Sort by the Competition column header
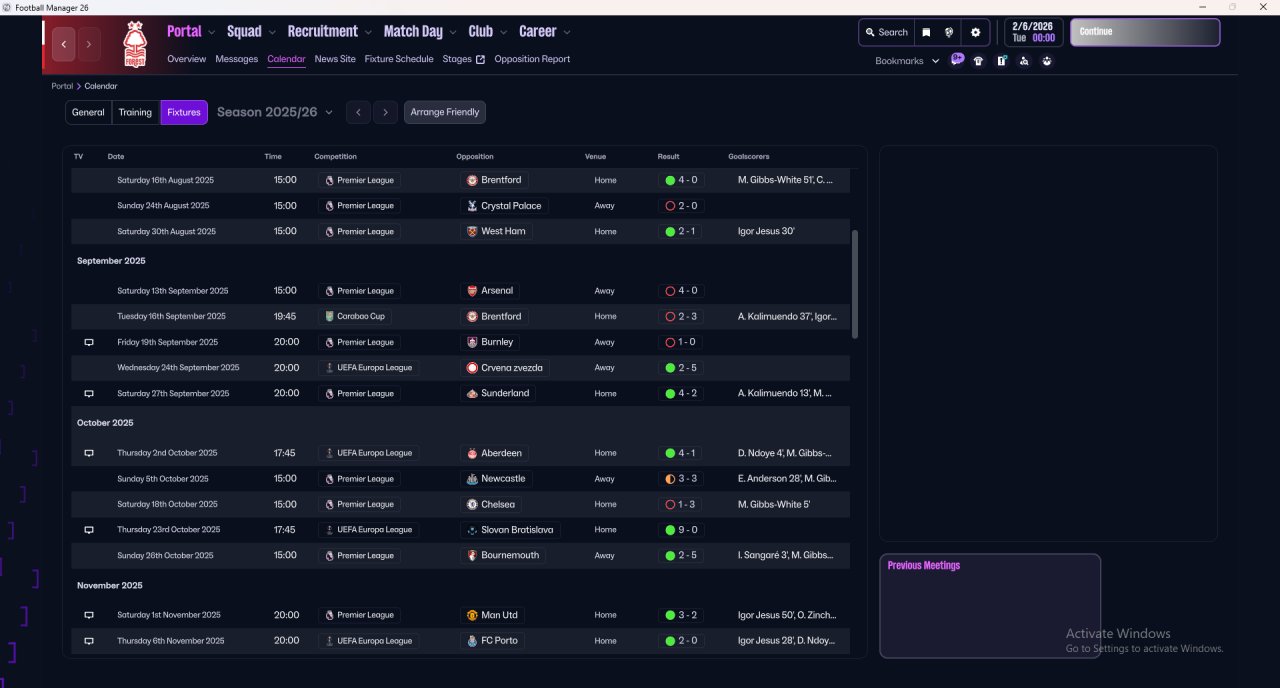Image resolution: width=1280 pixels, height=688 pixels. (x=335, y=157)
